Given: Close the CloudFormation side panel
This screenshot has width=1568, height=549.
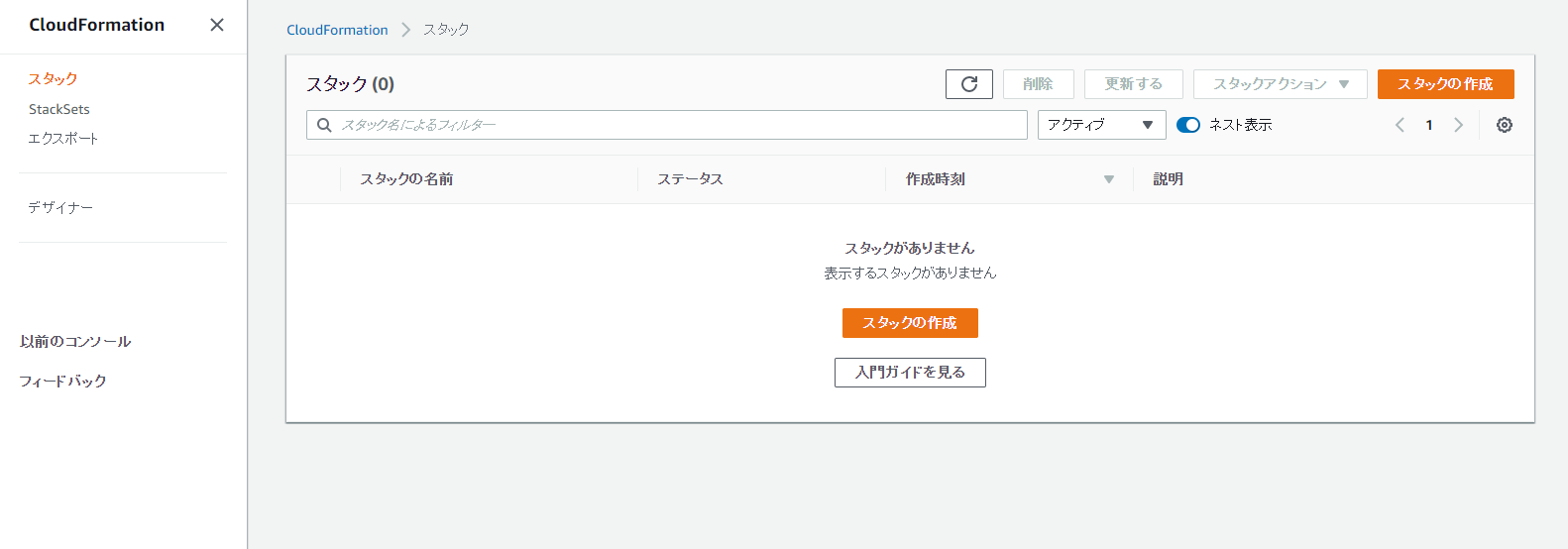Looking at the screenshot, I should click(x=217, y=25).
